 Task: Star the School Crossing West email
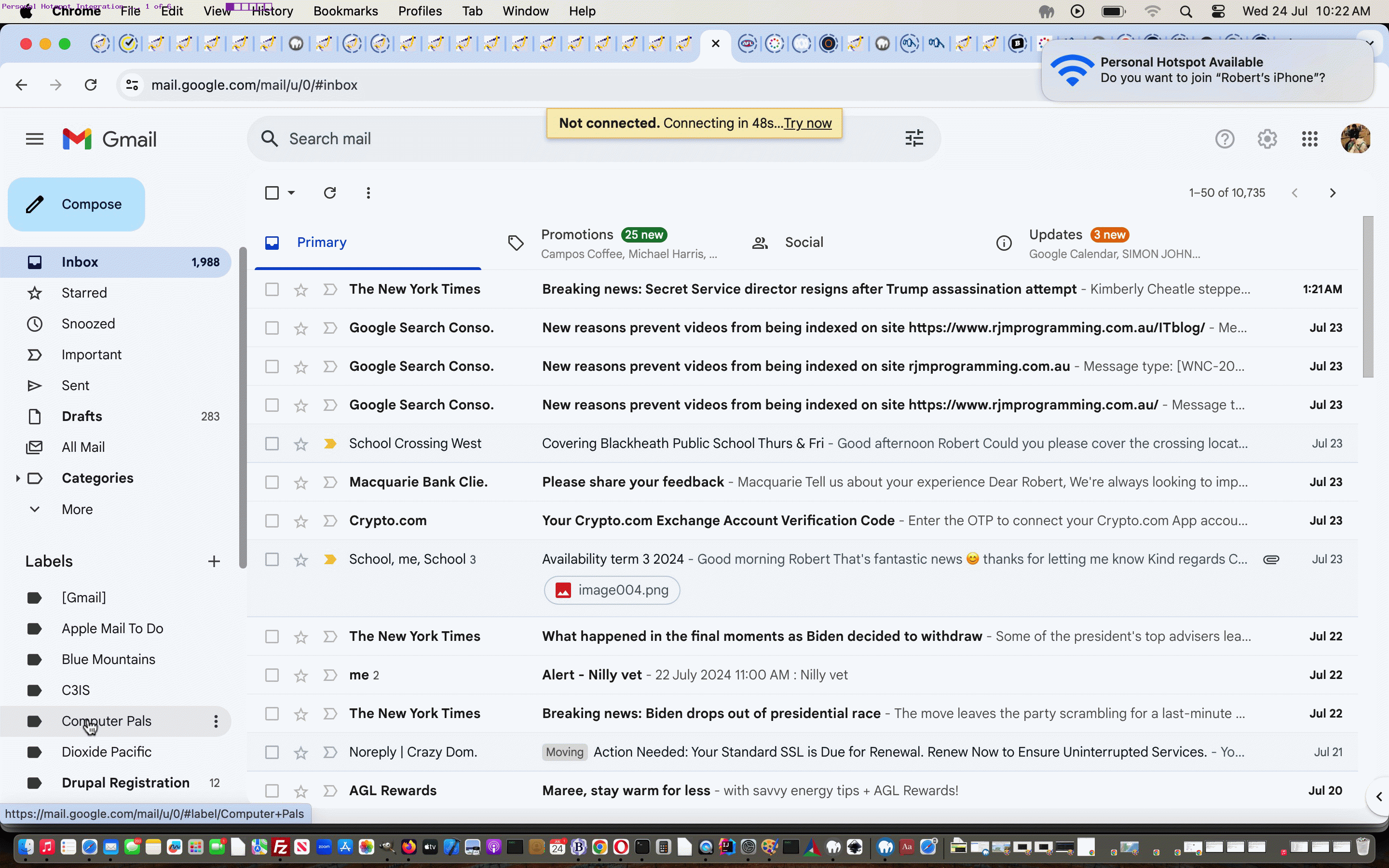pyautogui.click(x=301, y=444)
